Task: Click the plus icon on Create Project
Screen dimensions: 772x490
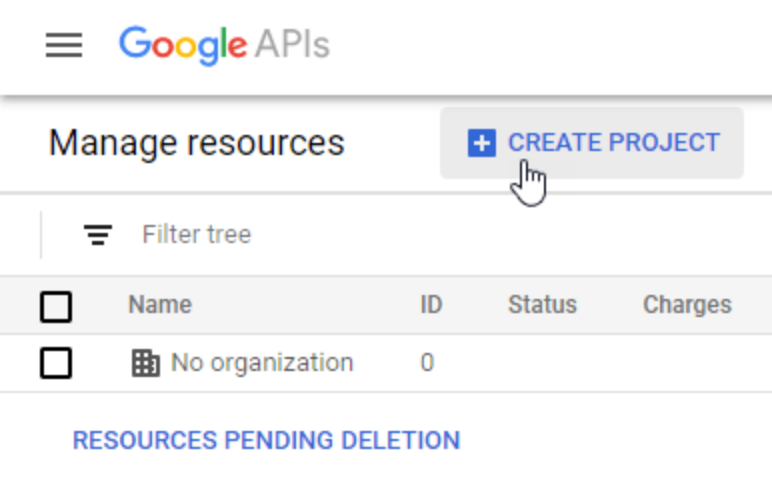Action: pos(481,143)
